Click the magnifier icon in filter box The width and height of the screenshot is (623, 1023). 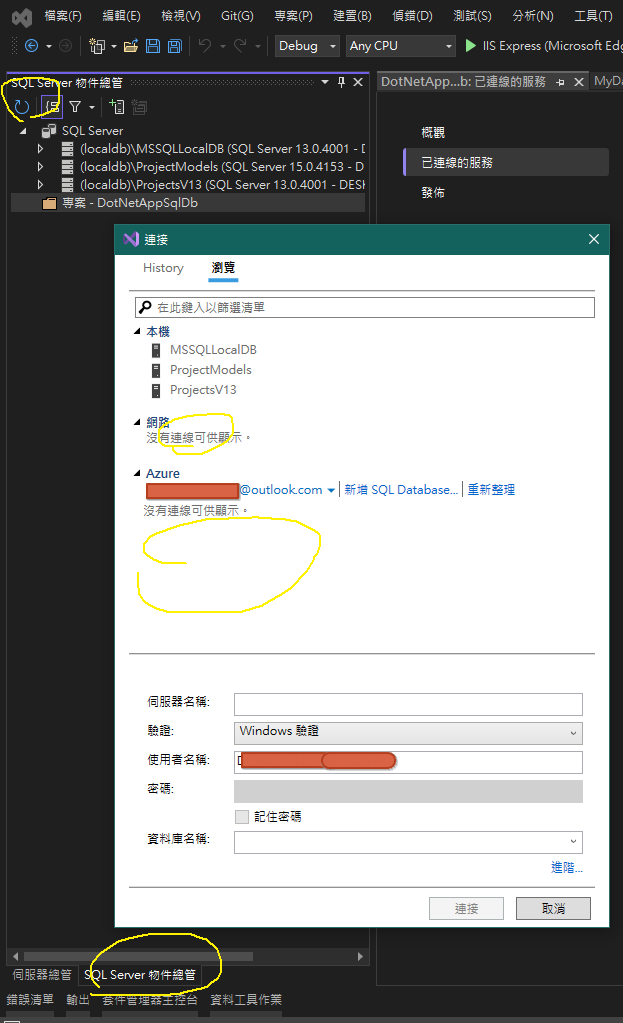[x=145, y=307]
